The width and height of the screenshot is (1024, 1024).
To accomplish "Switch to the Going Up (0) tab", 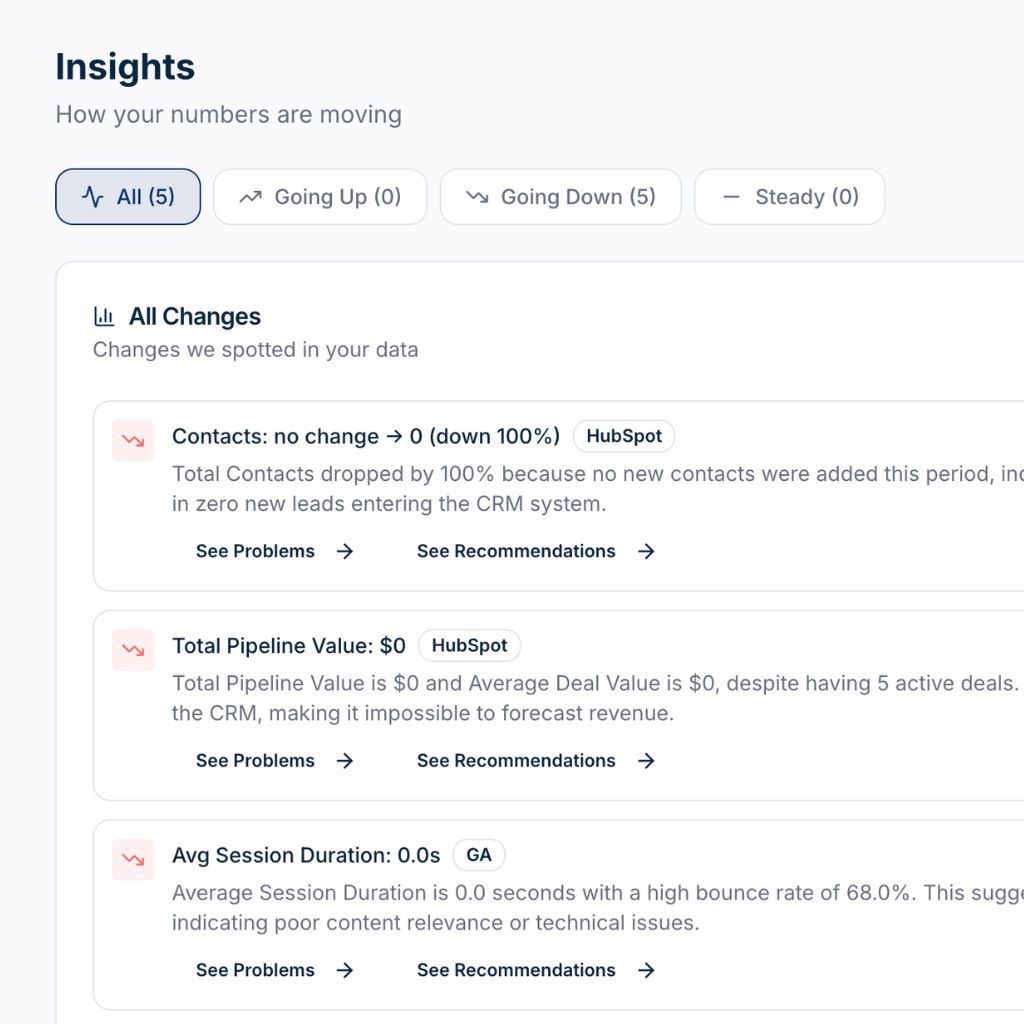I will [x=320, y=197].
